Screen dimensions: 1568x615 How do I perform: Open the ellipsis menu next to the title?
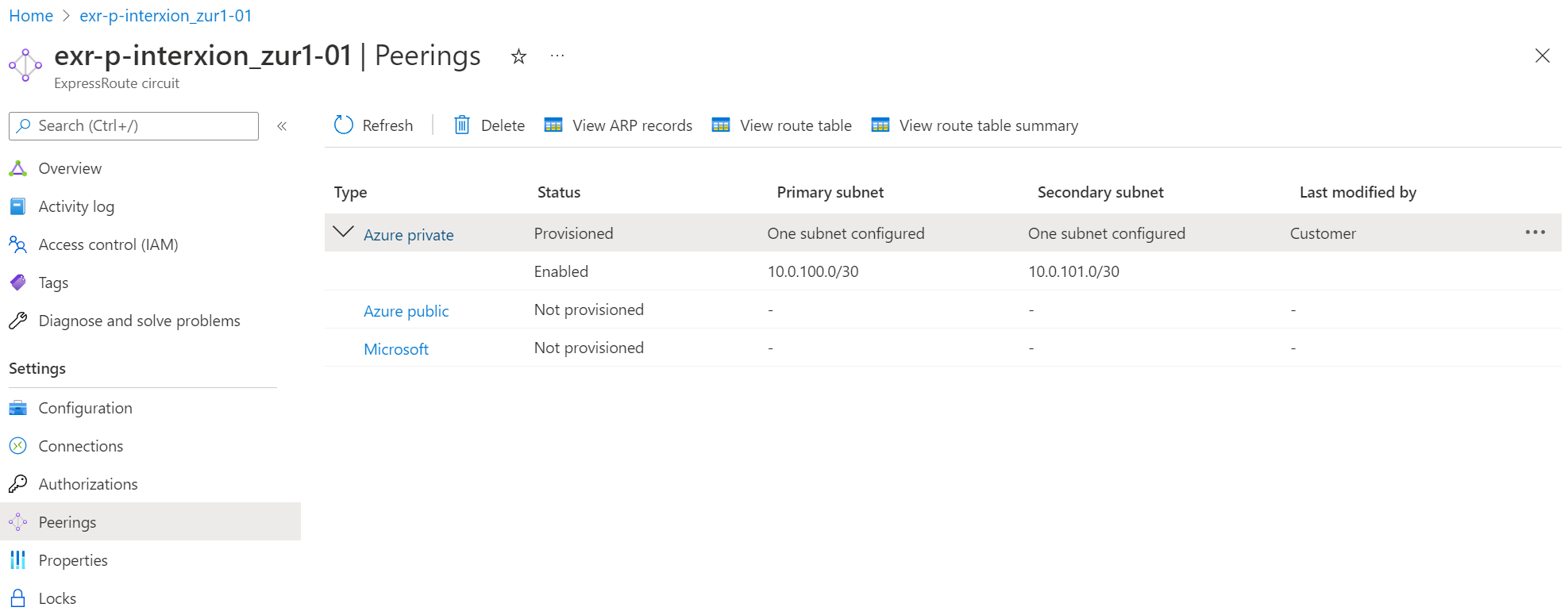(x=557, y=56)
